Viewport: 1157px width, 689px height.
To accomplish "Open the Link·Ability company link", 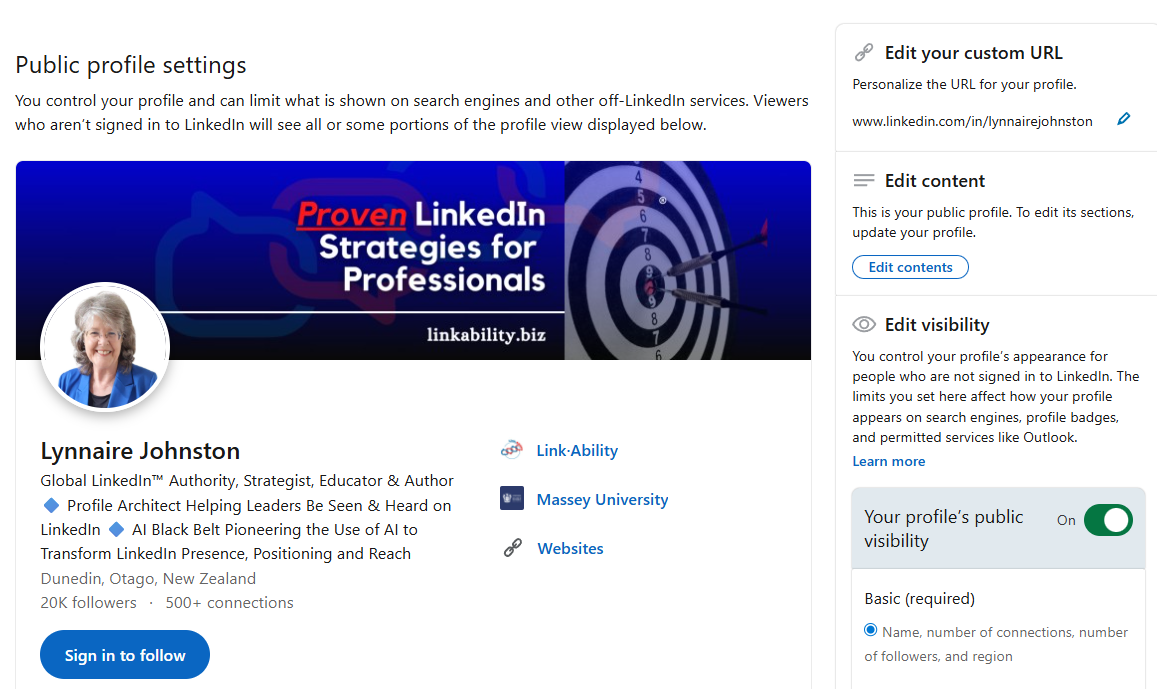I will point(577,451).
